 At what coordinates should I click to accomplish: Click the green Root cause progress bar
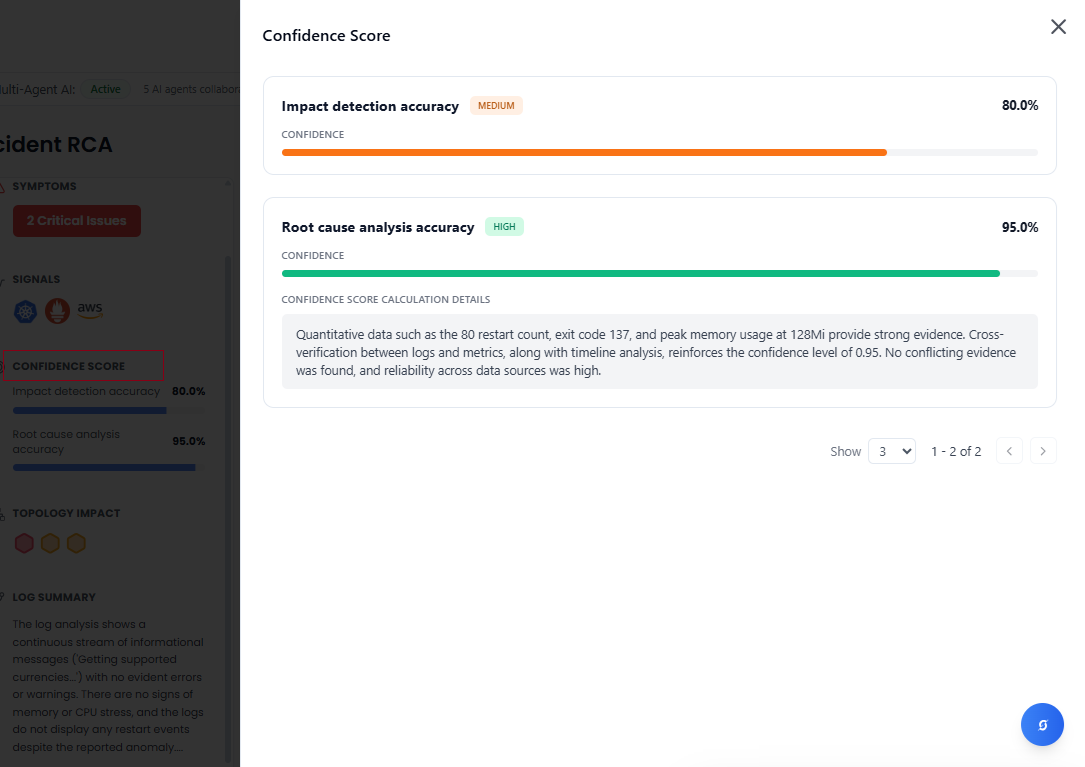[x=640, y=273]
